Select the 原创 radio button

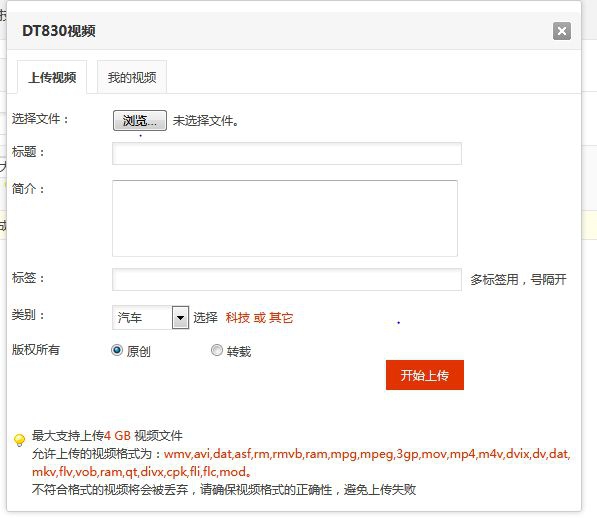coord(117,350)
